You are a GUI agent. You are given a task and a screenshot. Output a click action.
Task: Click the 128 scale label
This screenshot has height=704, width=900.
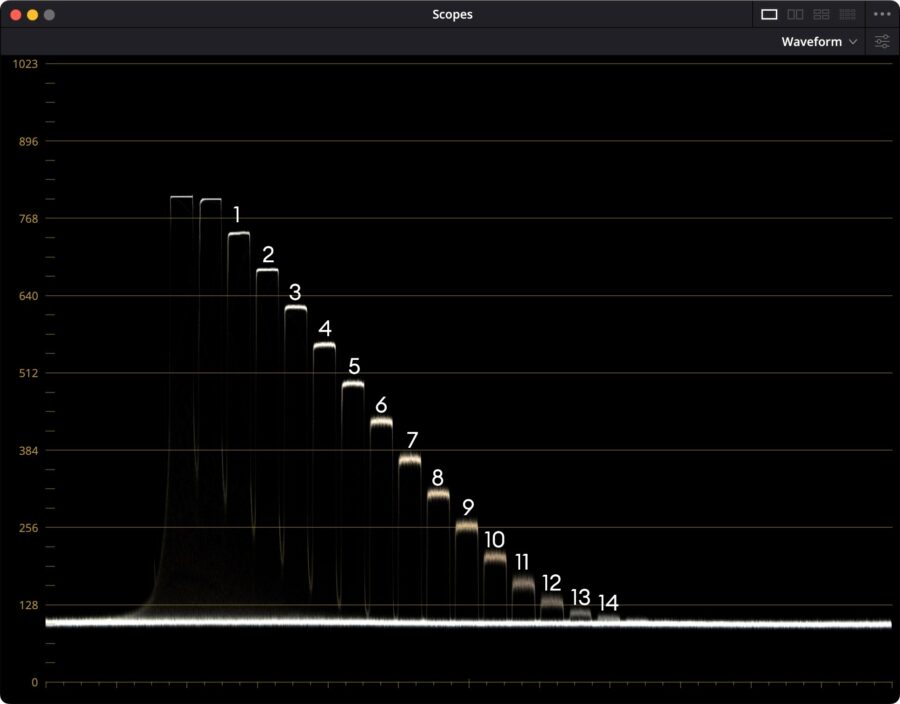coord(27,605)
